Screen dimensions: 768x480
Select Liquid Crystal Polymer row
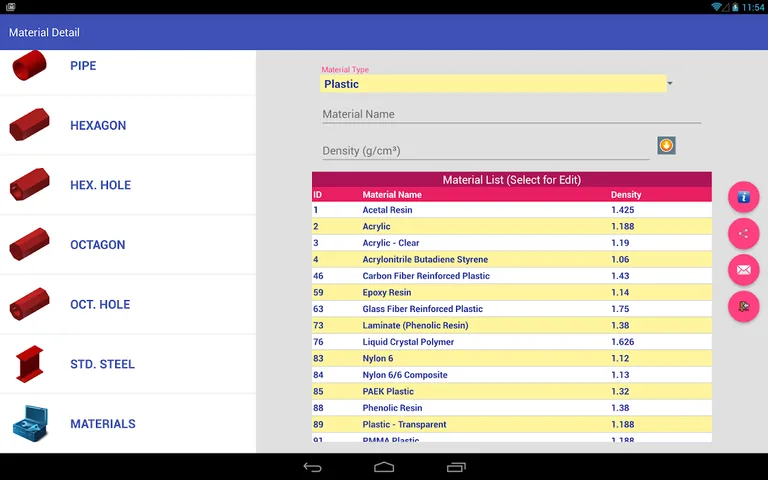512,342
